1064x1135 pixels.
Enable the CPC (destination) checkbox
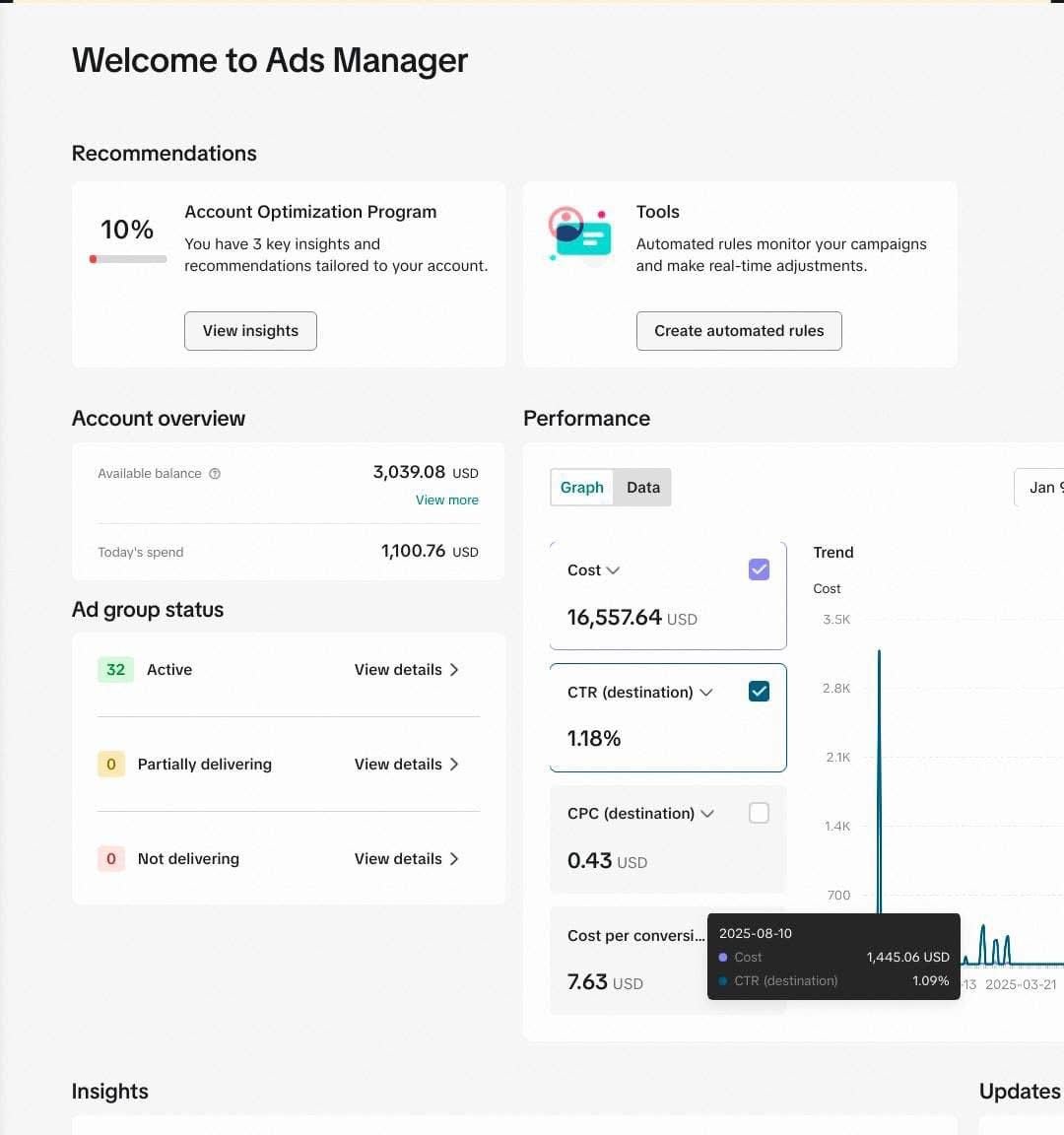(759, 813)
